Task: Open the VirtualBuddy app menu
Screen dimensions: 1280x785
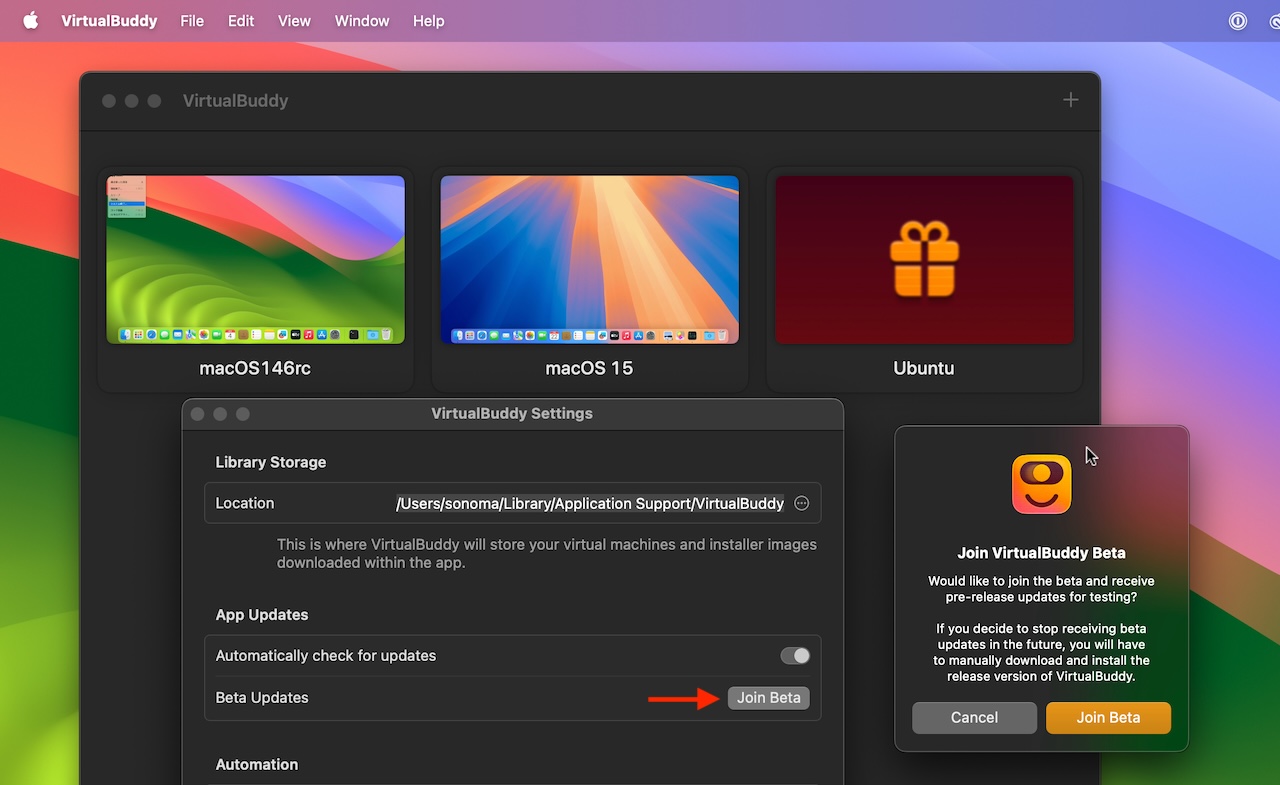Action: point(109,21)
